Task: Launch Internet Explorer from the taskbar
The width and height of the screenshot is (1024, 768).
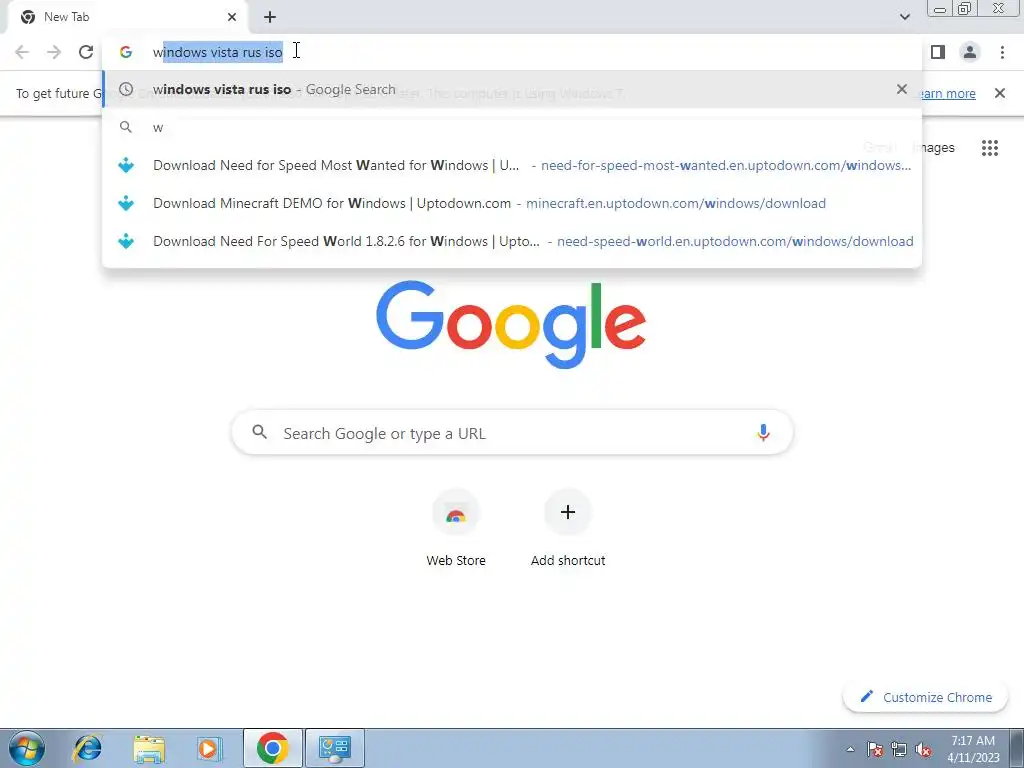Action: (88, 748)
